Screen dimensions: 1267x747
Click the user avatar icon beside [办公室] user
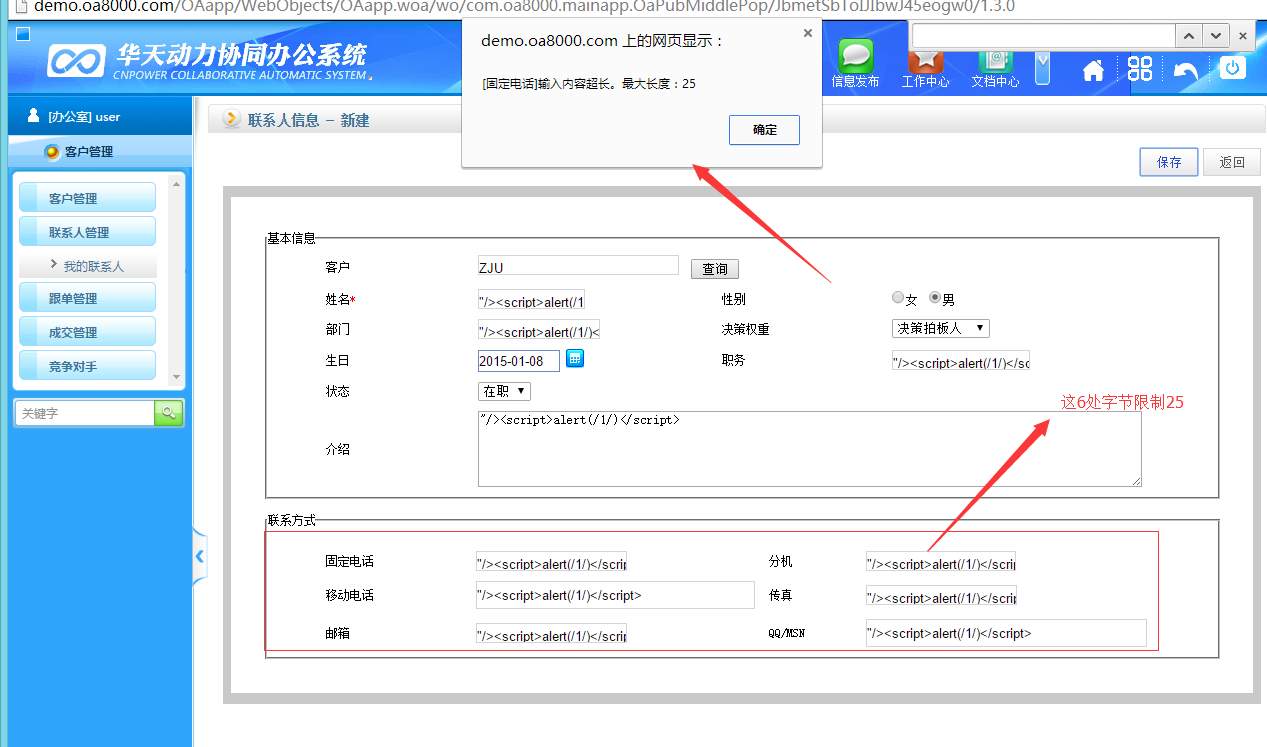(x=34, y=116)
